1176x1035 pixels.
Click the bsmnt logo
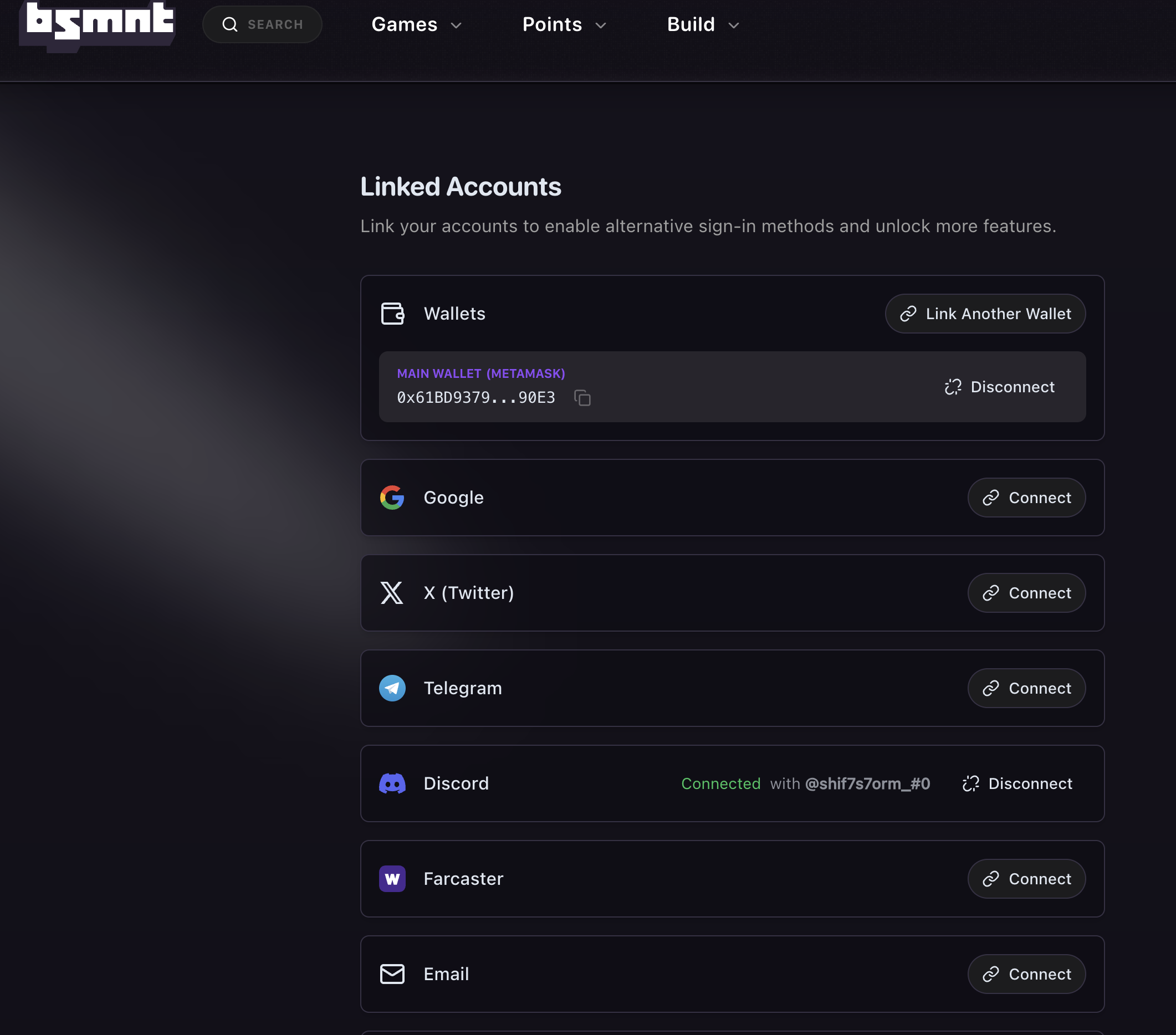tap(98, 23)
